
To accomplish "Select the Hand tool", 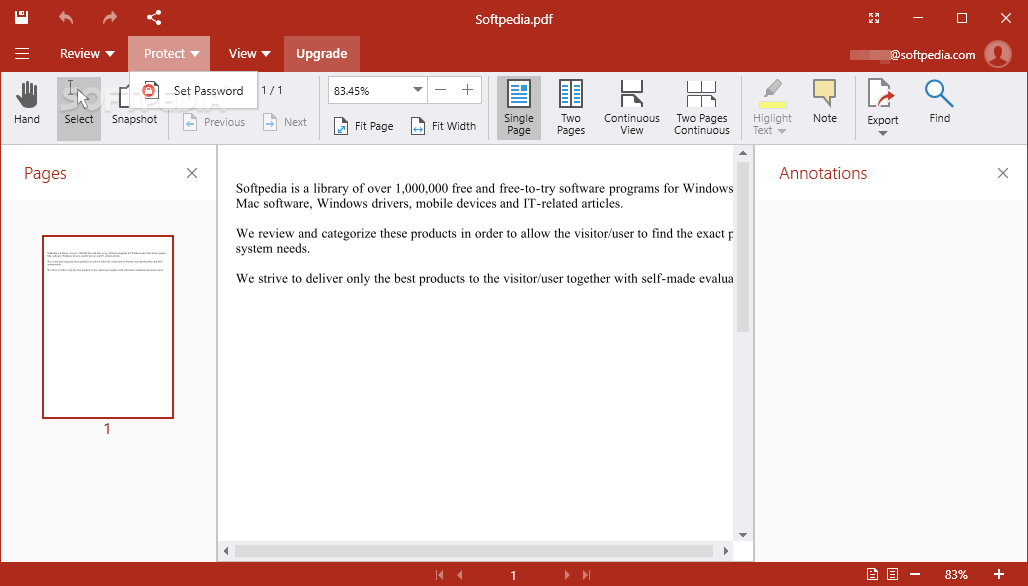I will [27, 104].
